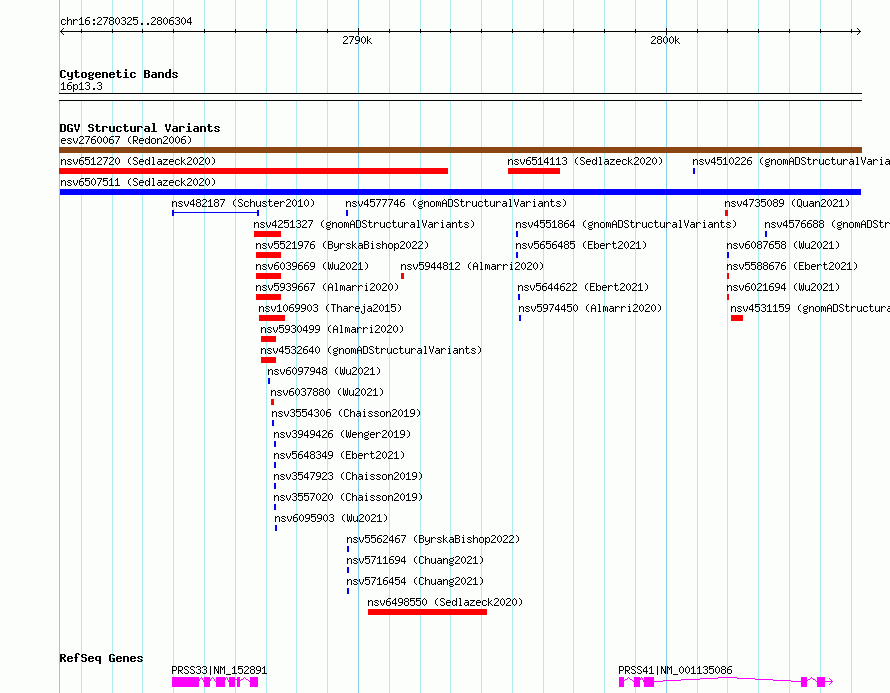Open the PRSS33 NM_152891 gene glyph
Screen dimensions: 890x693
[215, 682]
